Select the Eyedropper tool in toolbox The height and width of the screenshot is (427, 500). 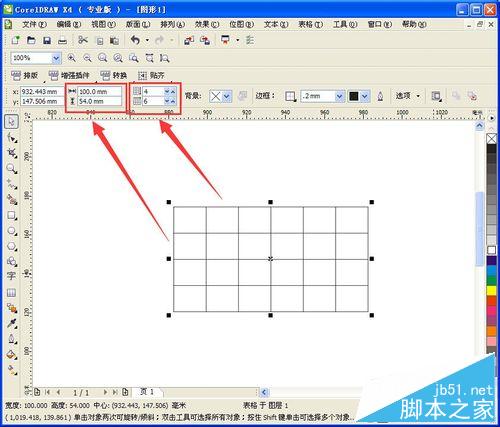(x=12, y=323)
